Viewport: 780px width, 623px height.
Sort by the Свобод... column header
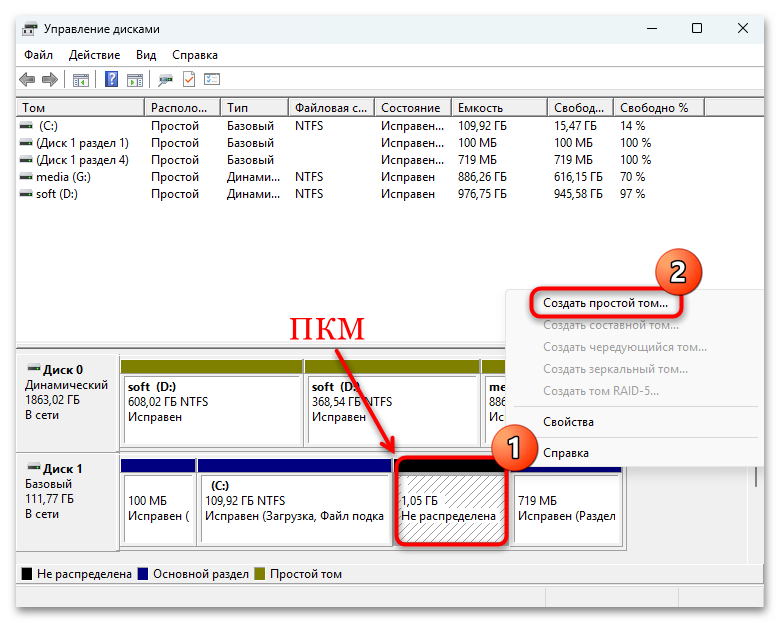[x=581, y=107]
